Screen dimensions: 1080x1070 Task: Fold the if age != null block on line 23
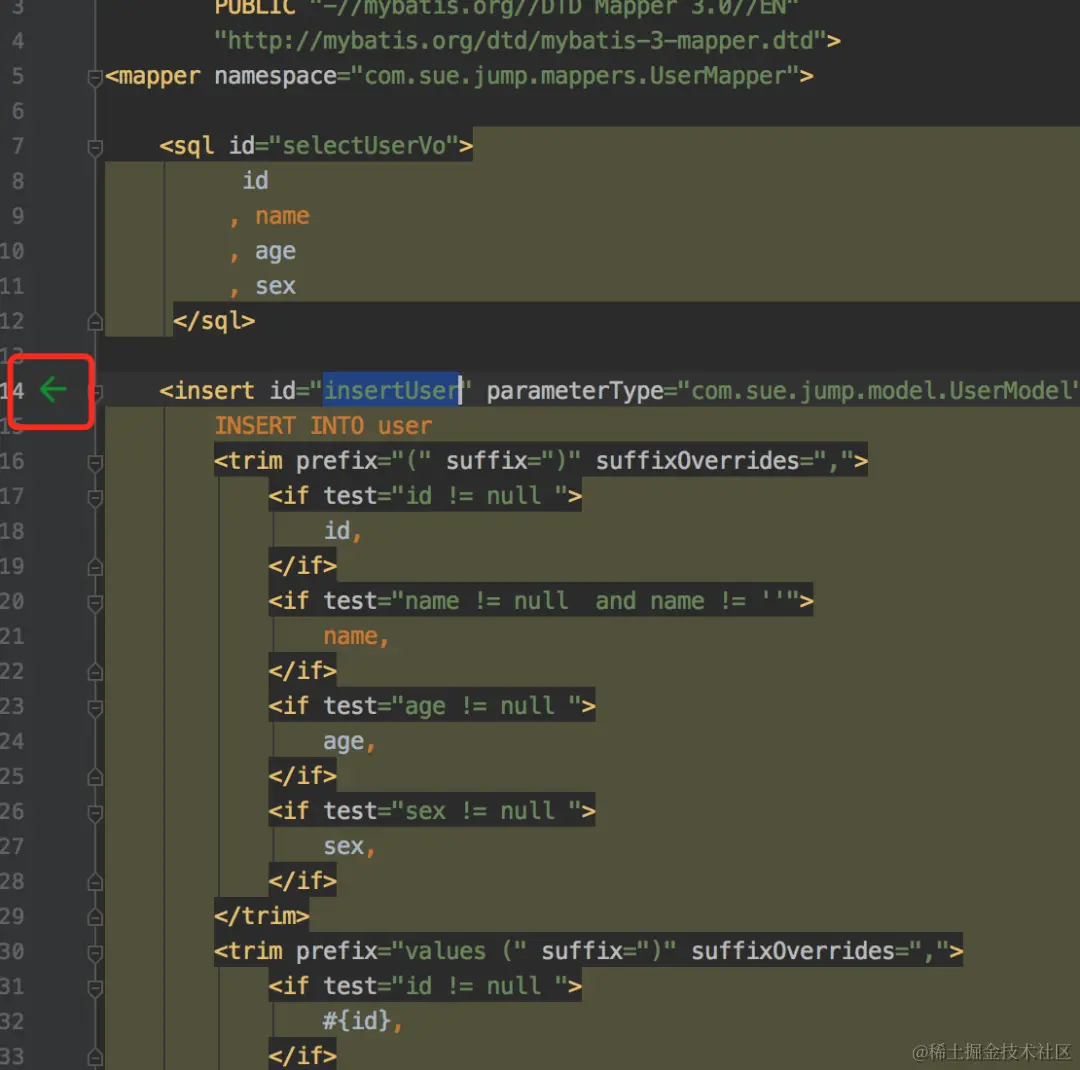tap(95, 708)
